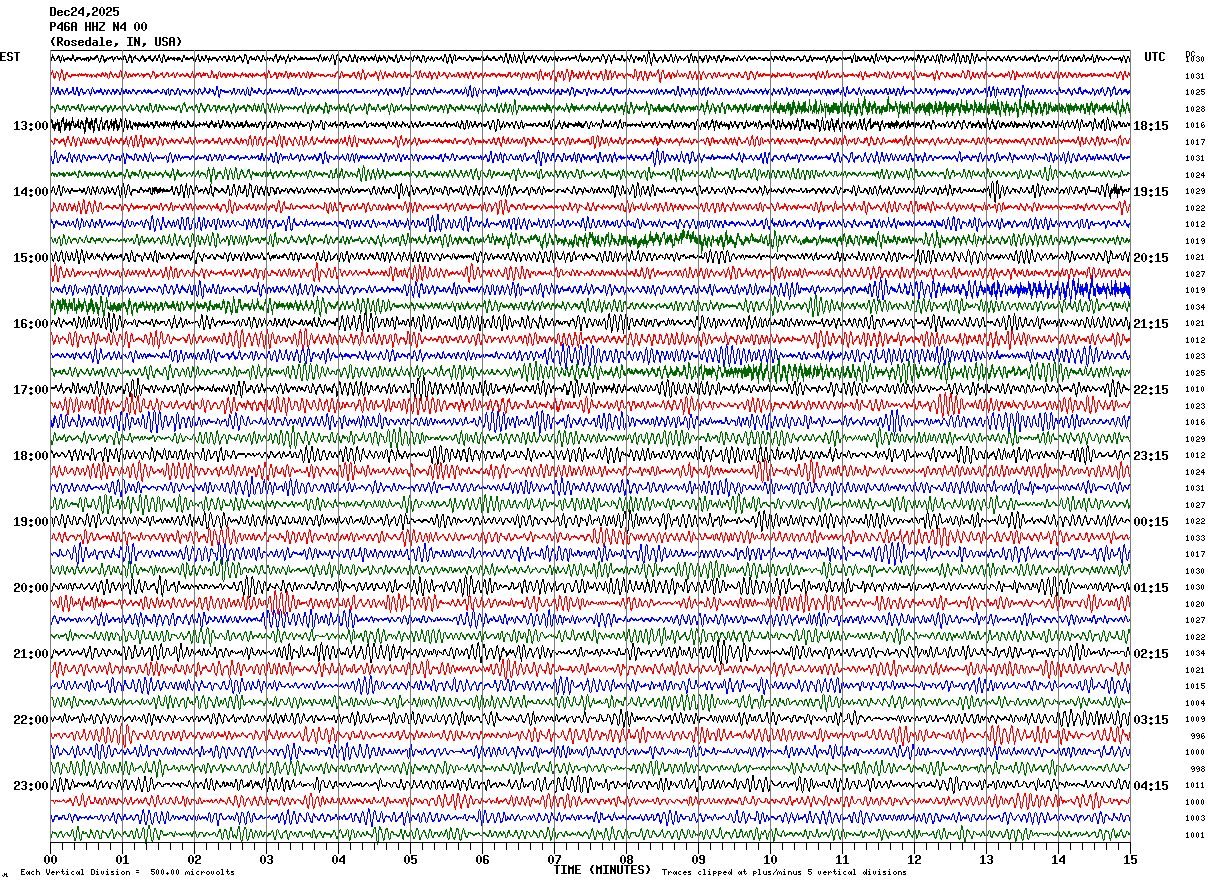
Task: Click minute tick '08' on time axis
Action: [x=626, y=859]
